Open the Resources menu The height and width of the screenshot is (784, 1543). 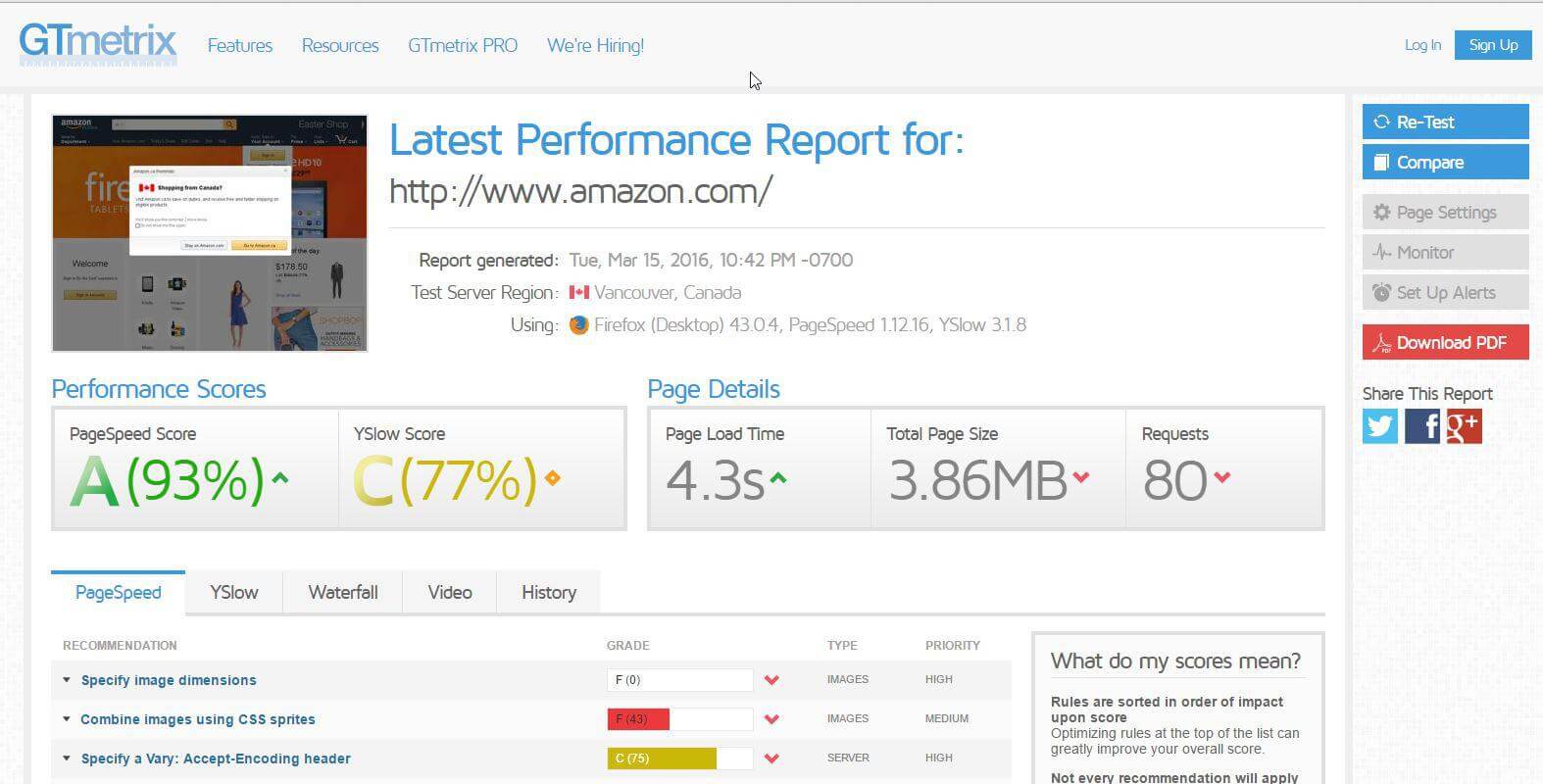click(x=340, y=45)
